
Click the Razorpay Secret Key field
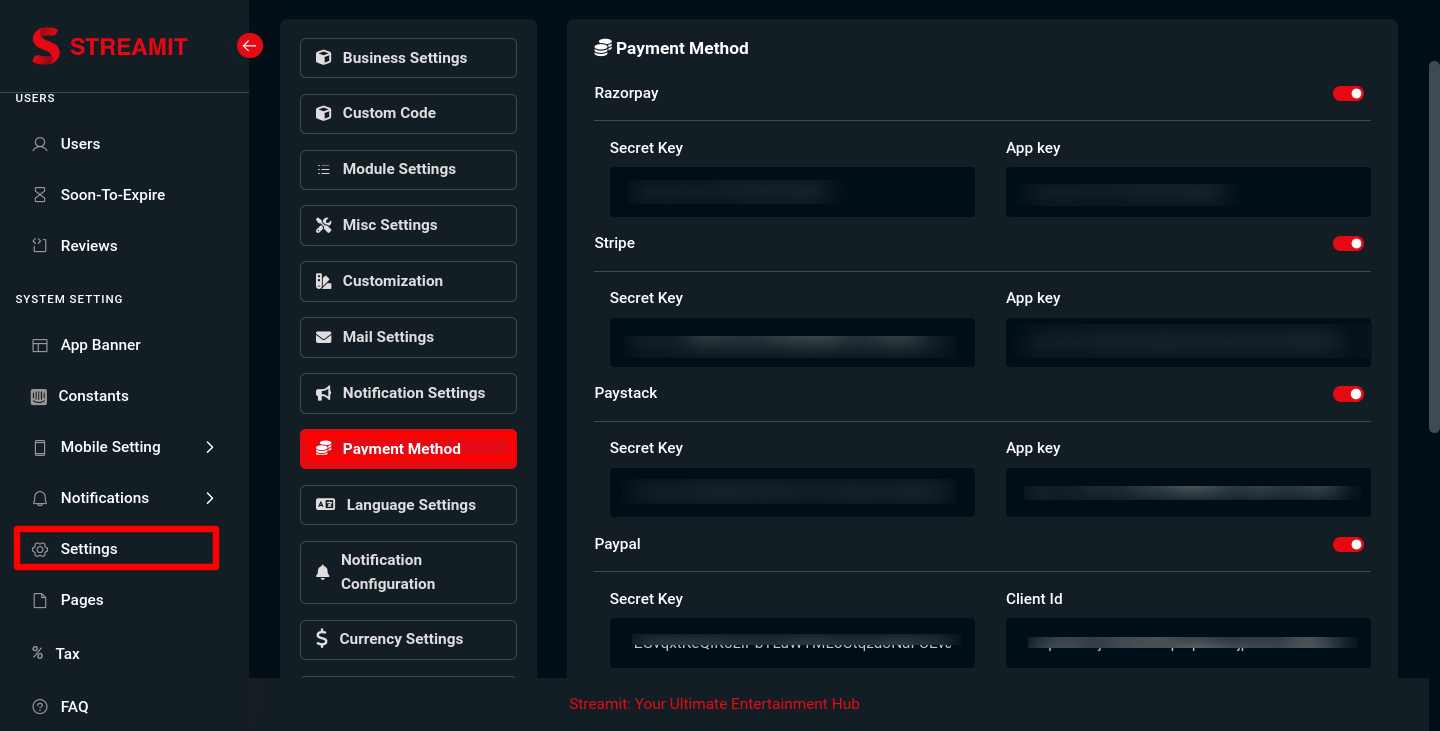[x=792, y=192]
